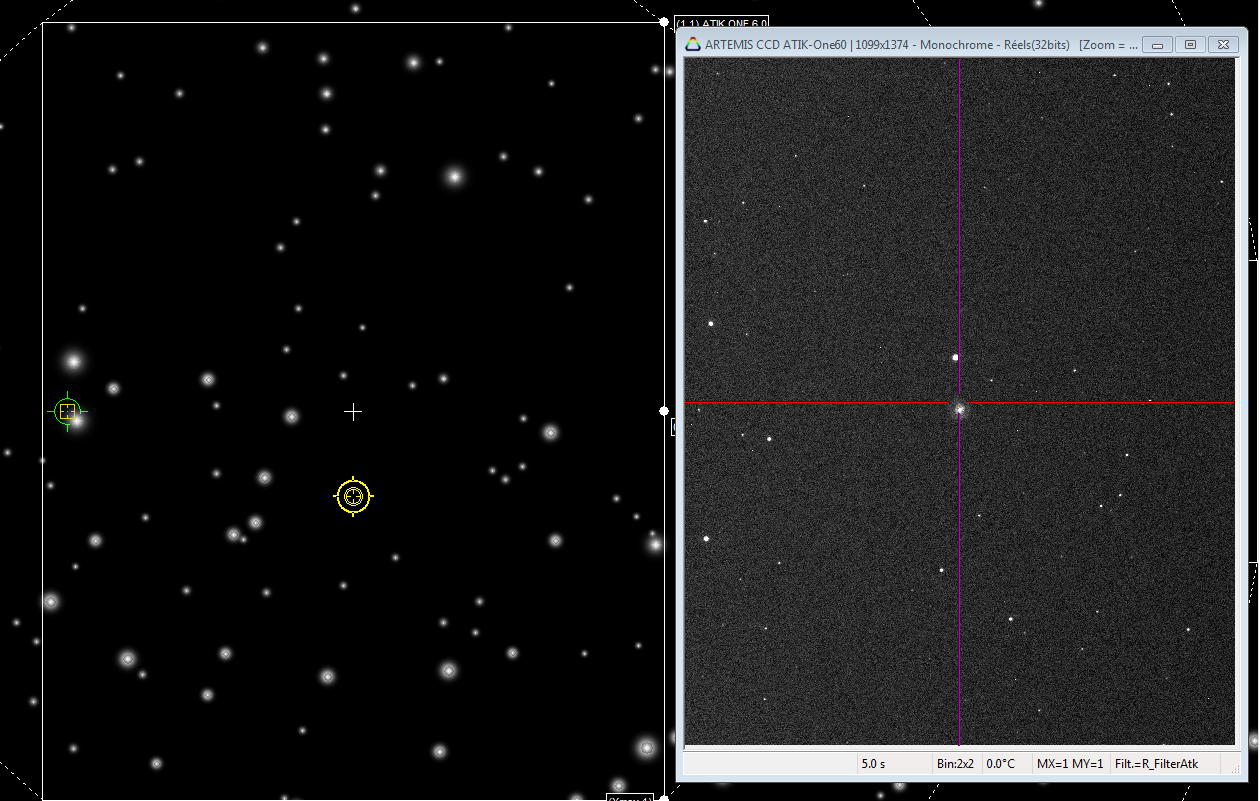
Task: Click the ARTEMIS CCD window title icon
Action: pyautogui.click(x=692, y=45)
